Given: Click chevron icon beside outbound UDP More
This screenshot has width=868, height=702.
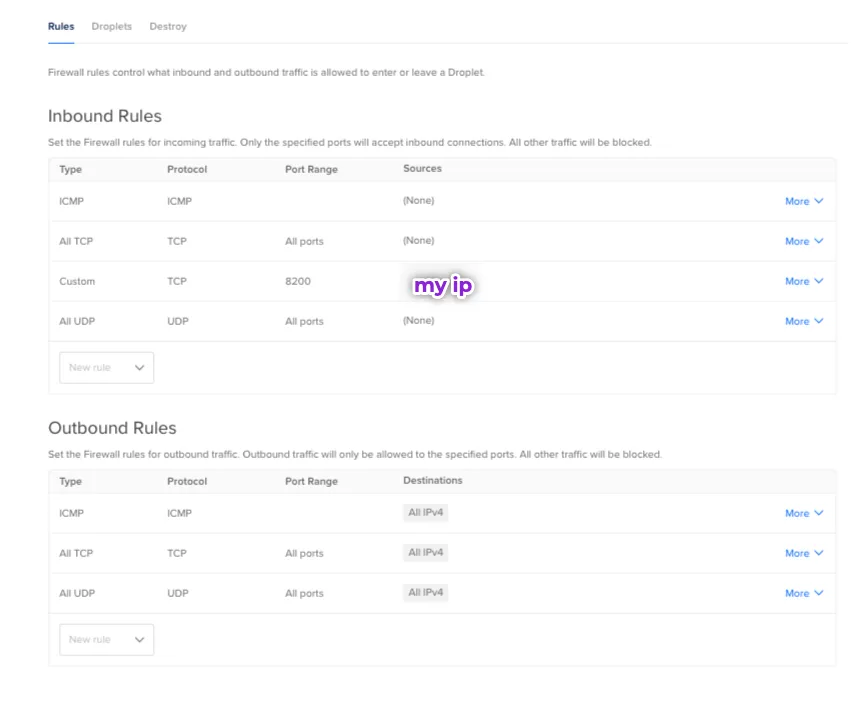Looking at the screenshot, I should tap(819, 593).
